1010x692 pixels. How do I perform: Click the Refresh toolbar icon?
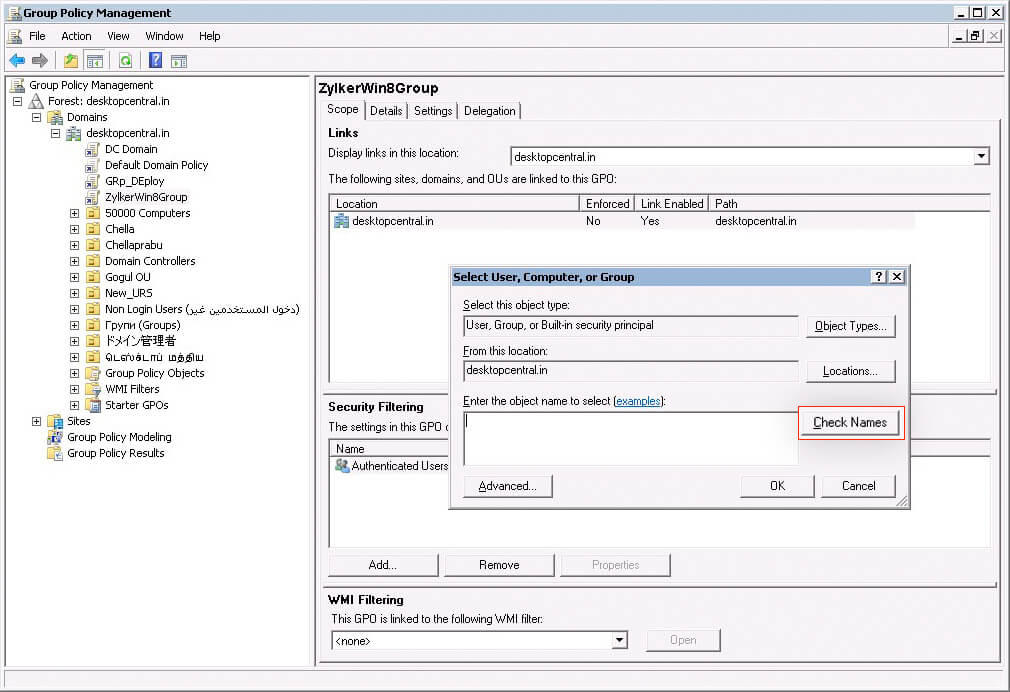coord(125,59)
